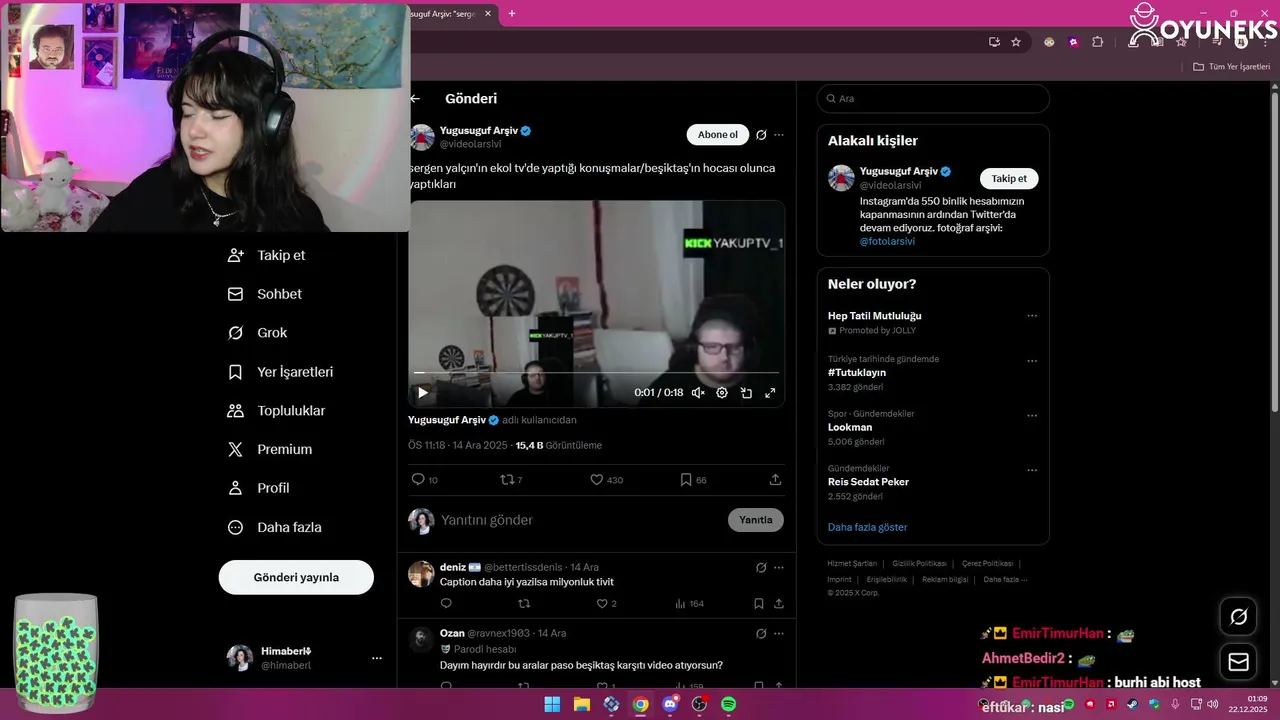Click Gönderi yayınla button
The image size is (1280, 720).
tap(296, 577)
